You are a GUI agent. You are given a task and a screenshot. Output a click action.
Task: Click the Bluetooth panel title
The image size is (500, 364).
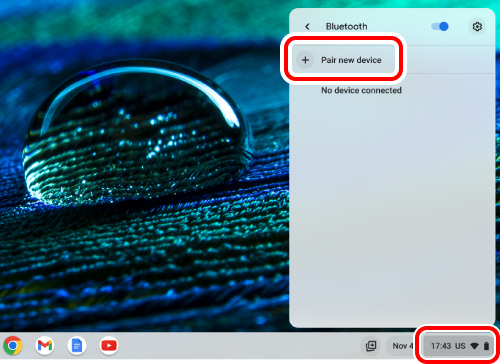point(346,26)
